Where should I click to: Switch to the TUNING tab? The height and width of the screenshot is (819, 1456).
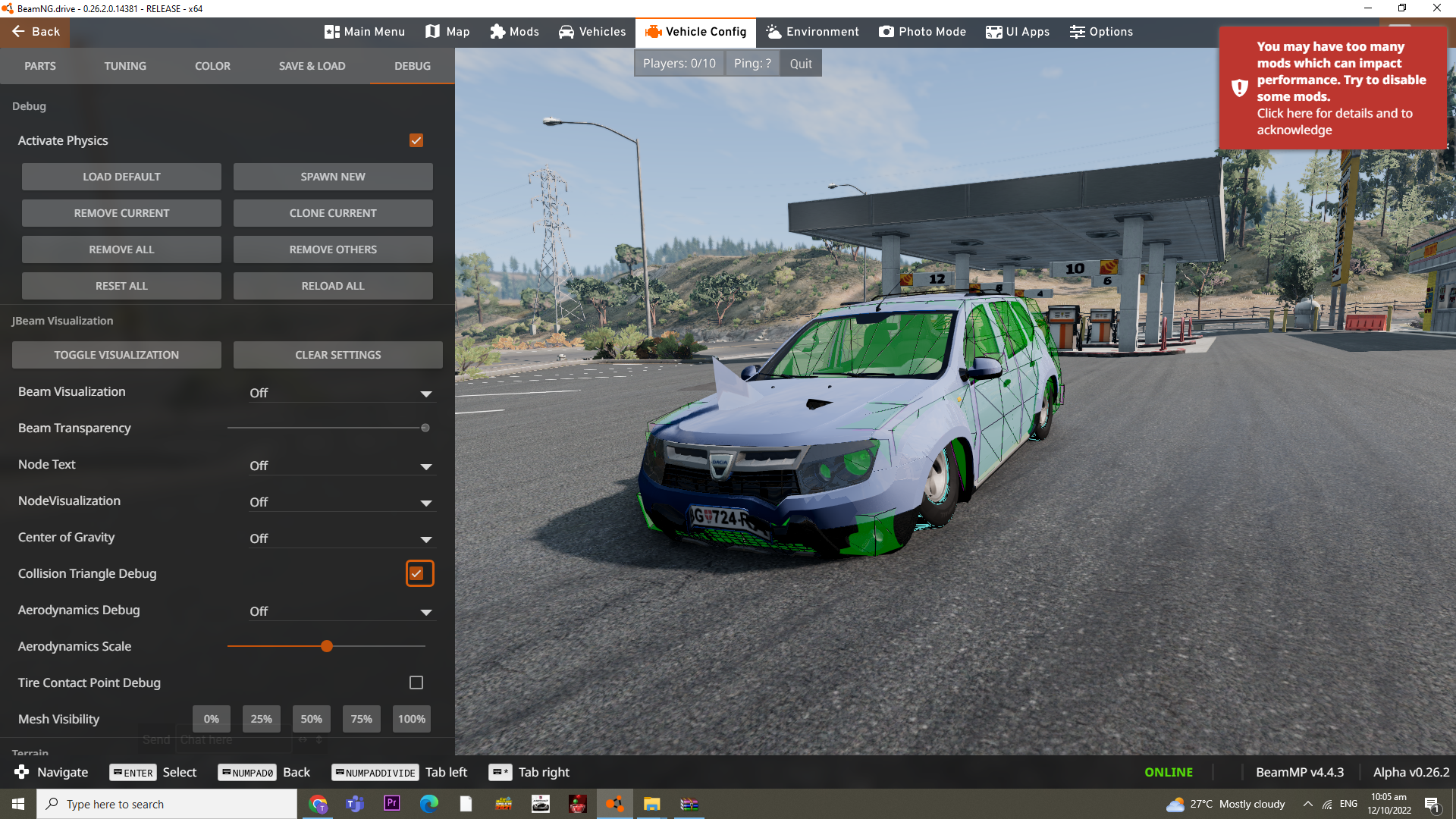(x=125, y=66)
